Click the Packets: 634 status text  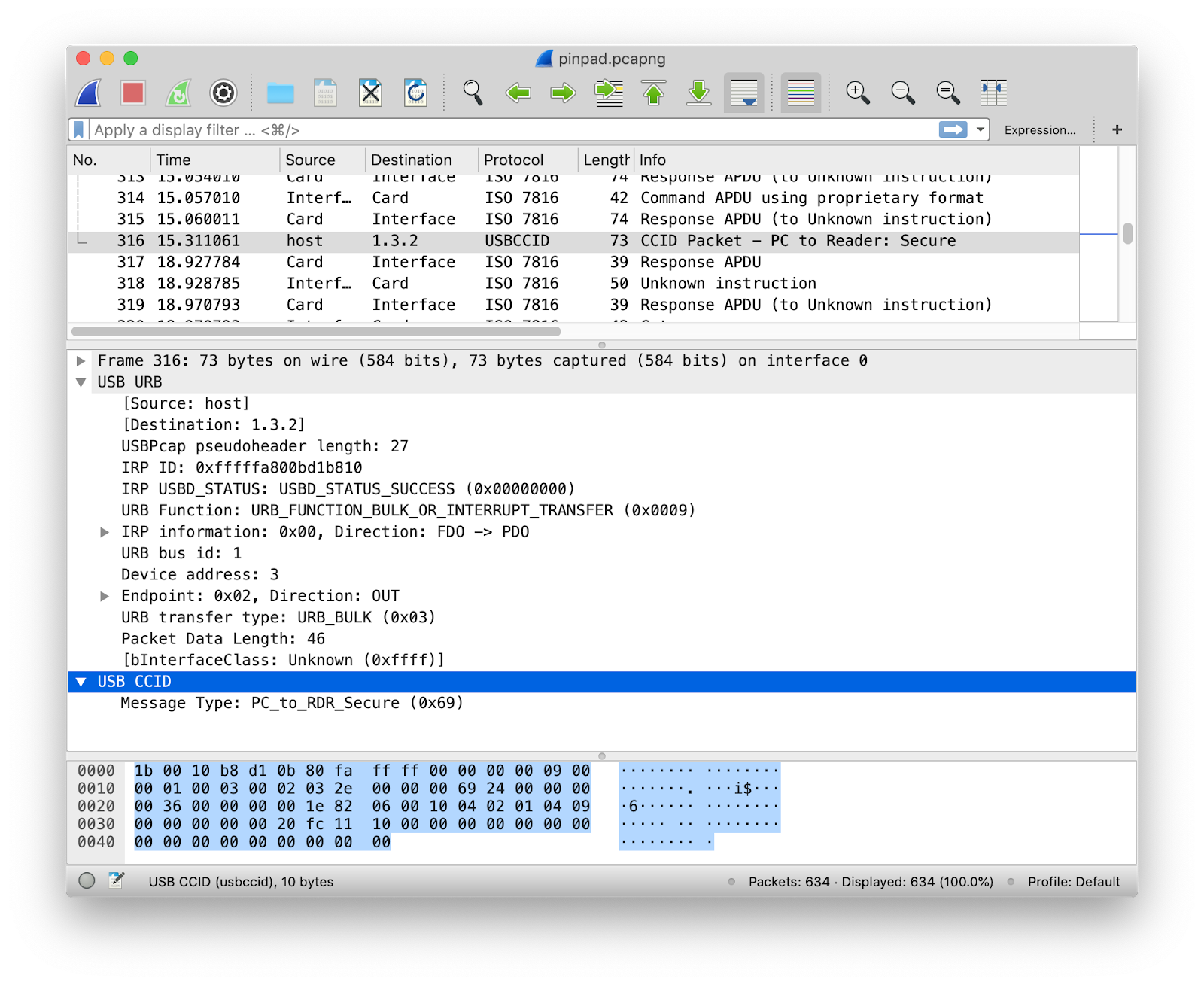(x=789, y=882)
